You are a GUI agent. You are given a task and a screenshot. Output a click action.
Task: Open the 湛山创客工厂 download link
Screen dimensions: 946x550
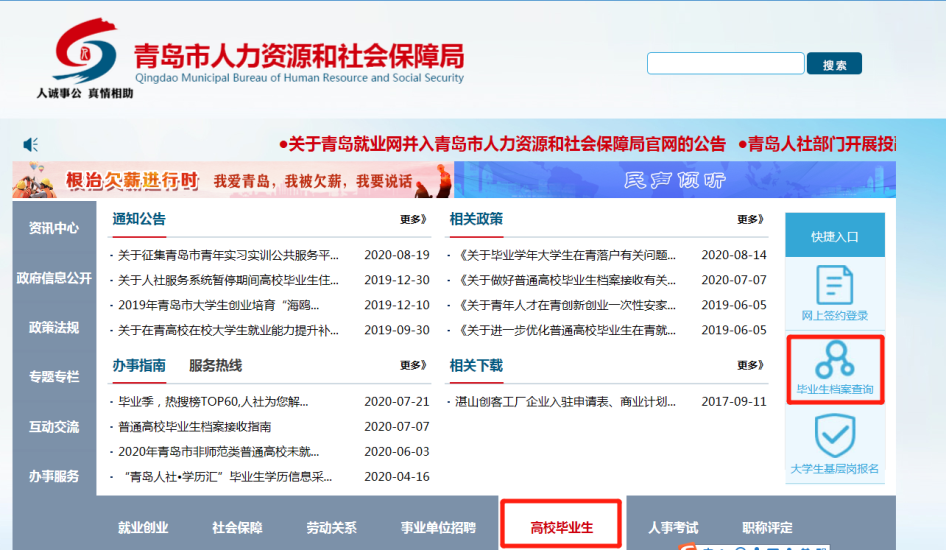(x=566, y=402)
